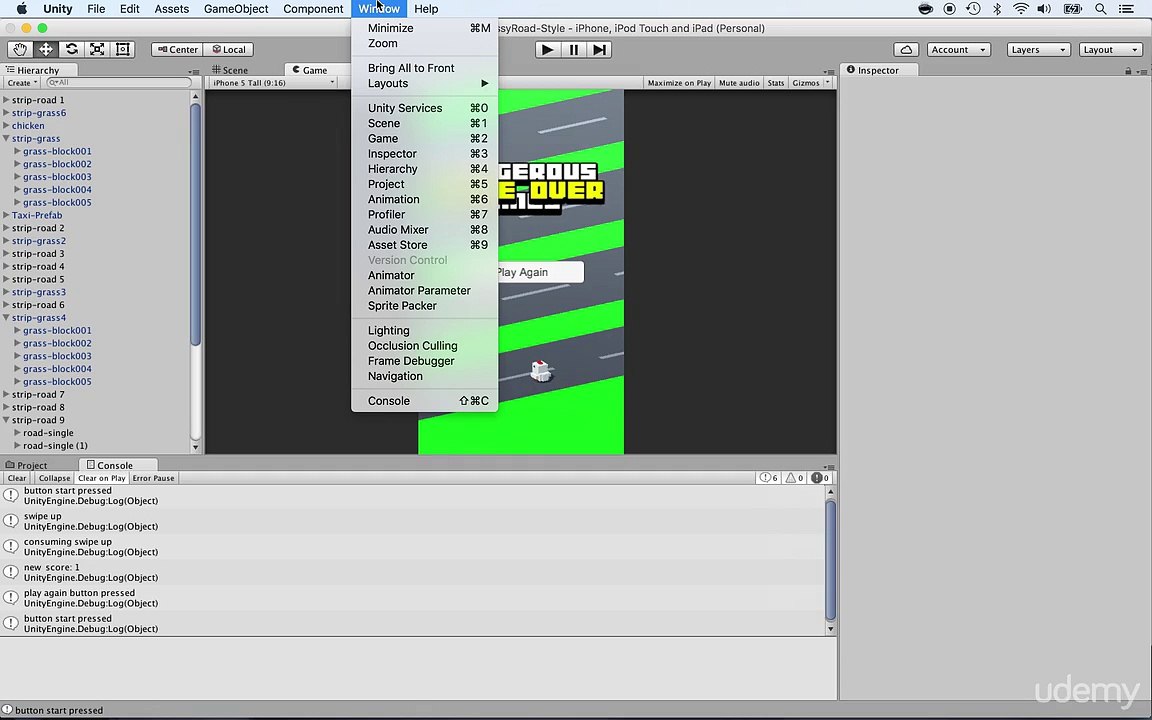Expand the chicken object
The height and width of the screenshot is (720, 1152).
coord(6,126)
